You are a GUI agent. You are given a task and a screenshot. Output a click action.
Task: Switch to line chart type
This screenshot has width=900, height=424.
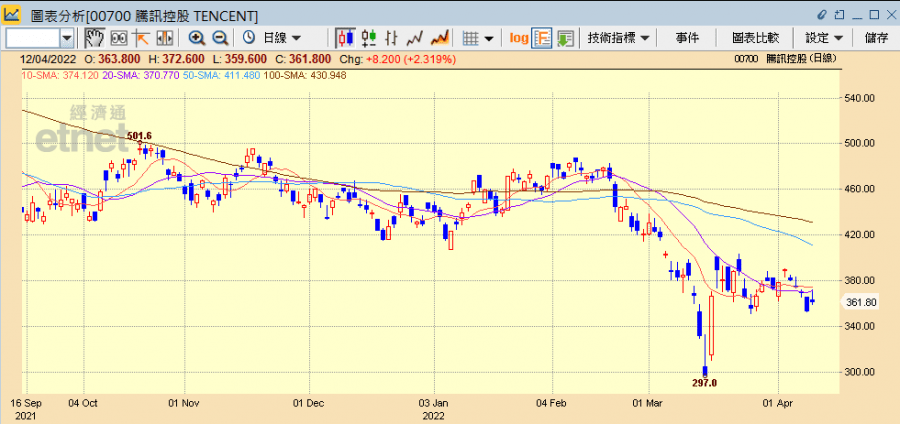[415, 38]
